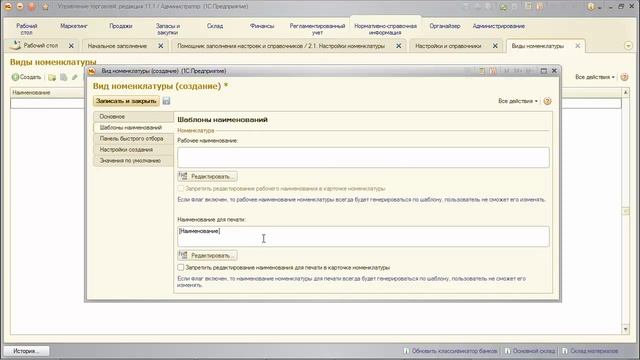
Task: Close the Помощник заполнения настроек tab
Action: [x=398, y=46]
